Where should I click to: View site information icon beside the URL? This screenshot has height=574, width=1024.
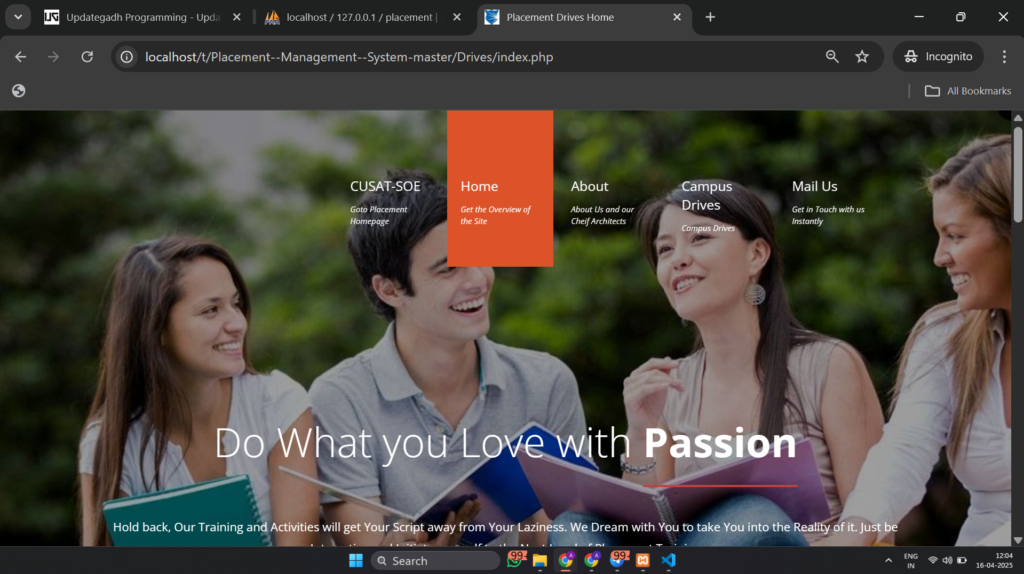(x=127, y=57)
